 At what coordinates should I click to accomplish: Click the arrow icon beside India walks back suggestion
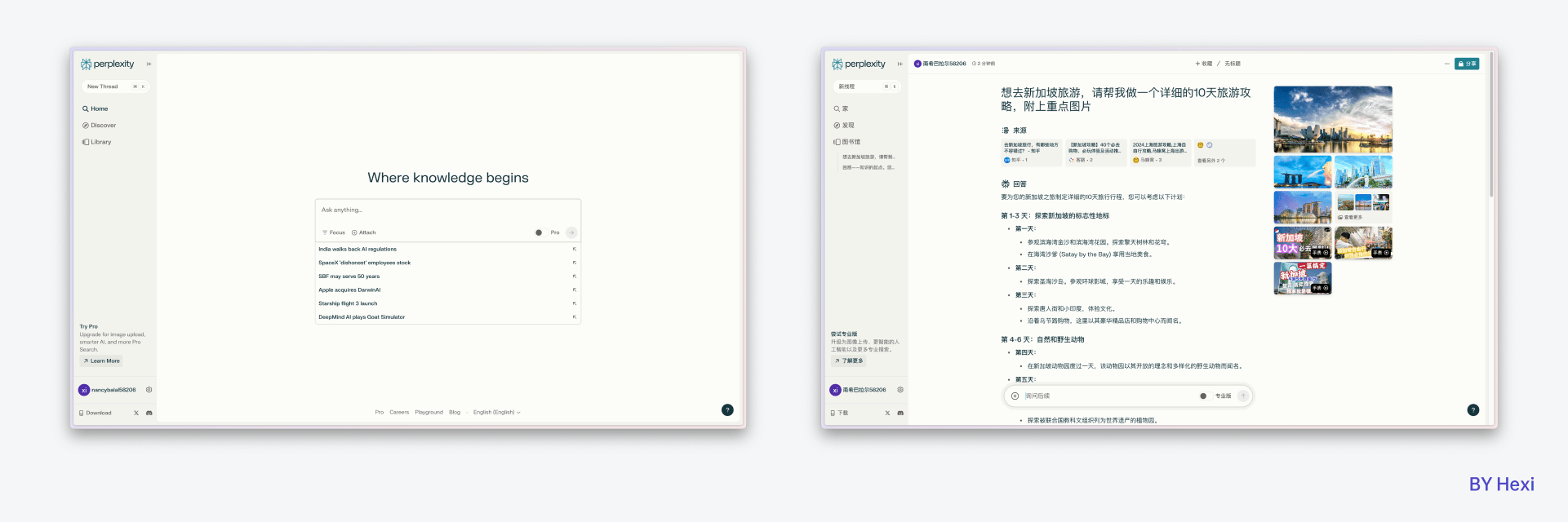575,249
